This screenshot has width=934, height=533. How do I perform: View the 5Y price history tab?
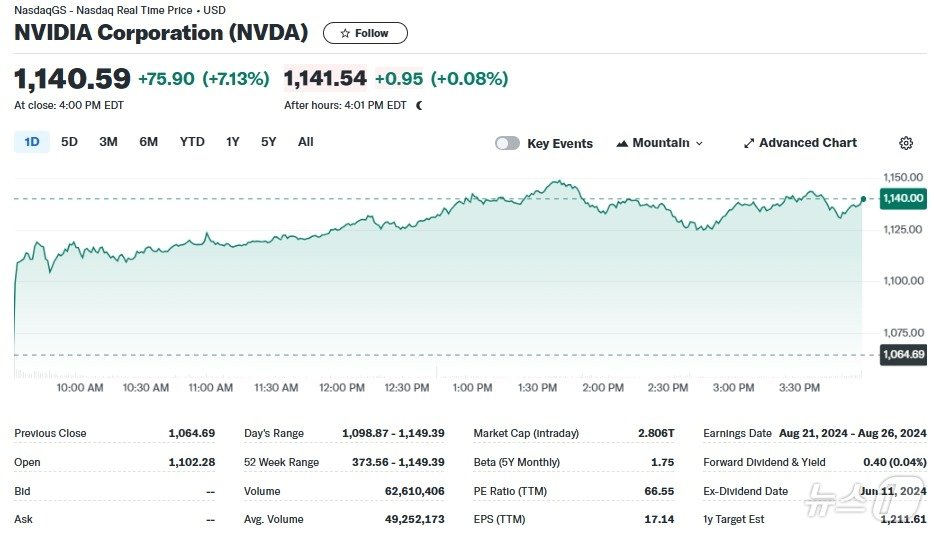(x=269, y=142)
